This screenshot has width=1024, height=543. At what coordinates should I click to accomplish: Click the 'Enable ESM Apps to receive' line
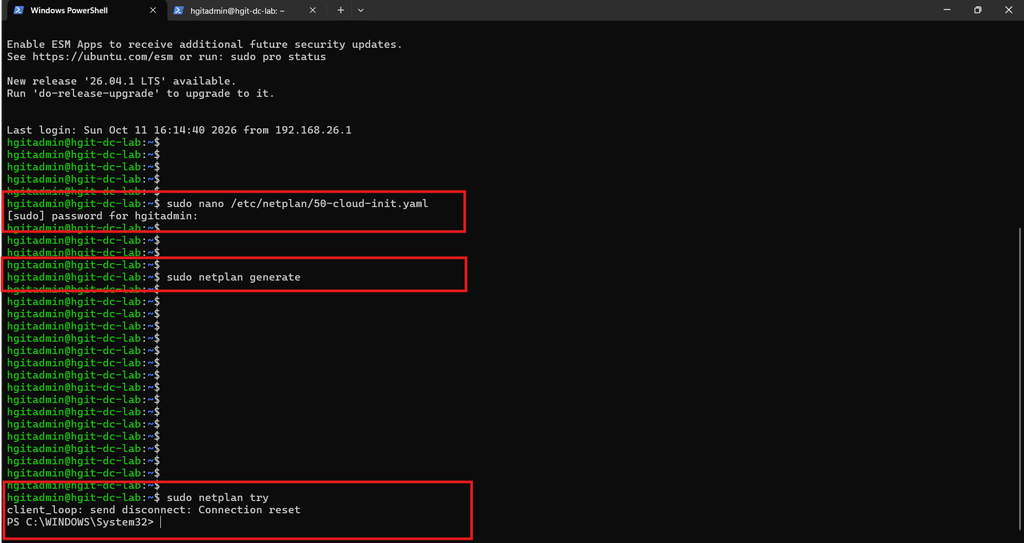coord(204,44)
